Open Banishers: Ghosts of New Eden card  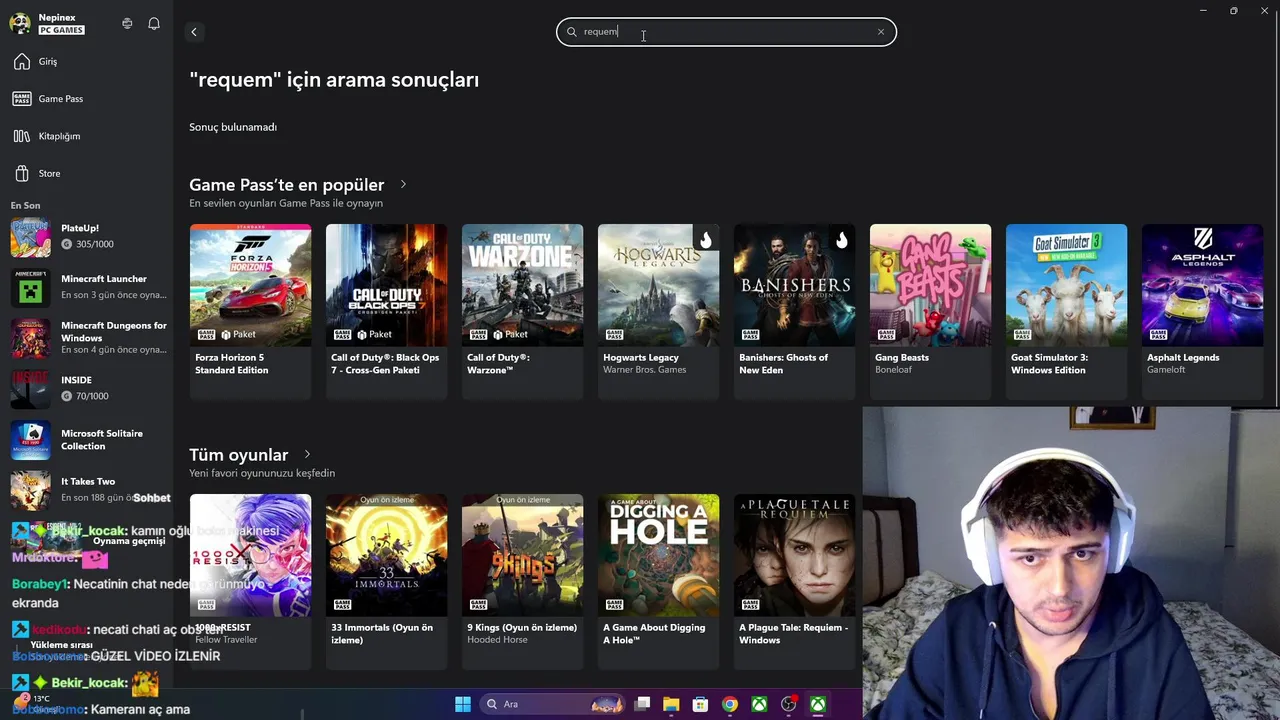[x=794, y=311]
